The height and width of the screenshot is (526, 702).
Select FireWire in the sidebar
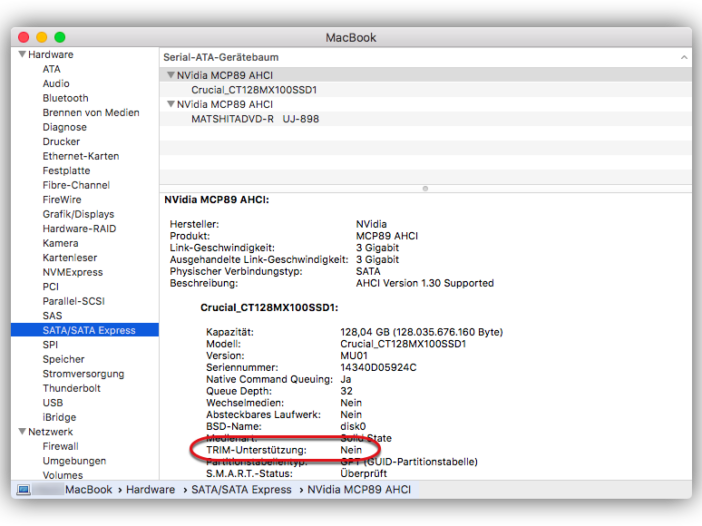tap(62, 200)
